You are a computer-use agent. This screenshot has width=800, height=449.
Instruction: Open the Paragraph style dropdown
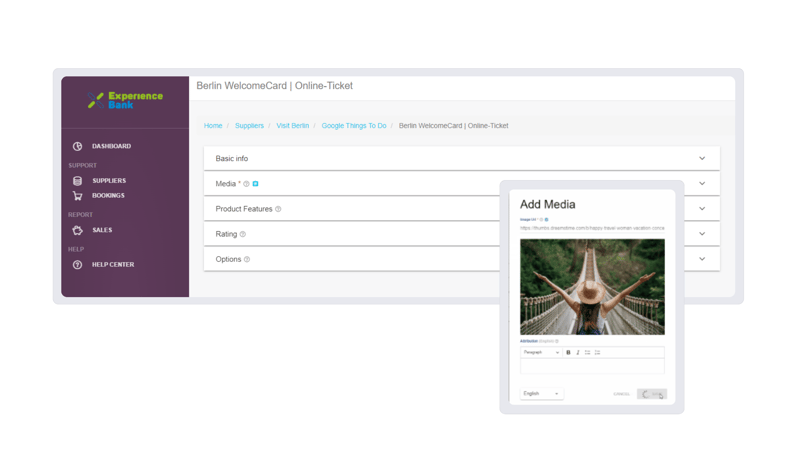click(541, 352)
